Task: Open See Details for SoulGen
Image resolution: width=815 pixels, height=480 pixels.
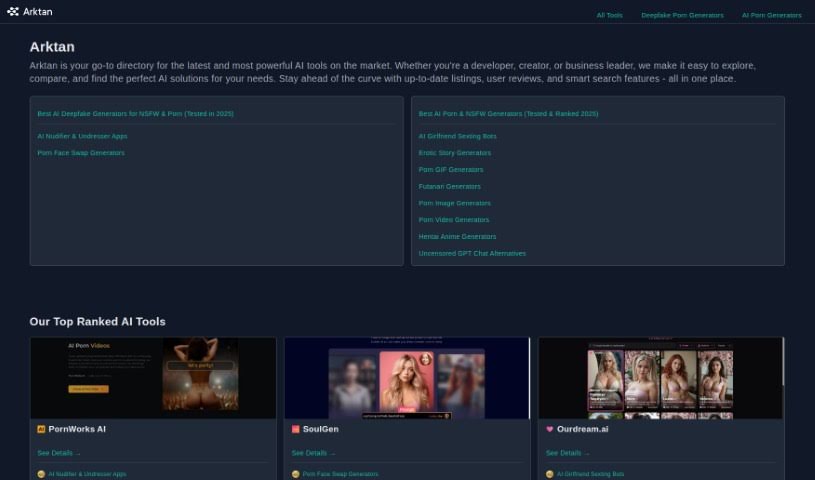Action: (x=313, y=453)
